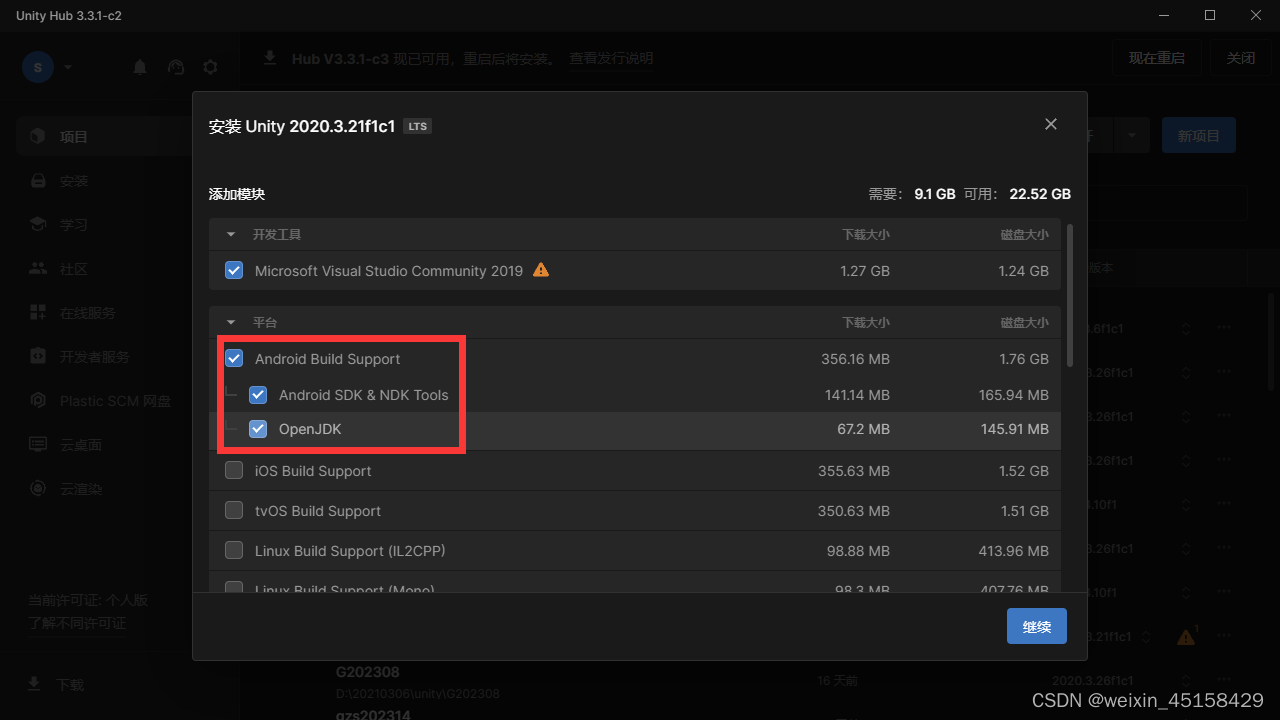
Task: Click the OpenJDK row label
Action: click(311, 430)
